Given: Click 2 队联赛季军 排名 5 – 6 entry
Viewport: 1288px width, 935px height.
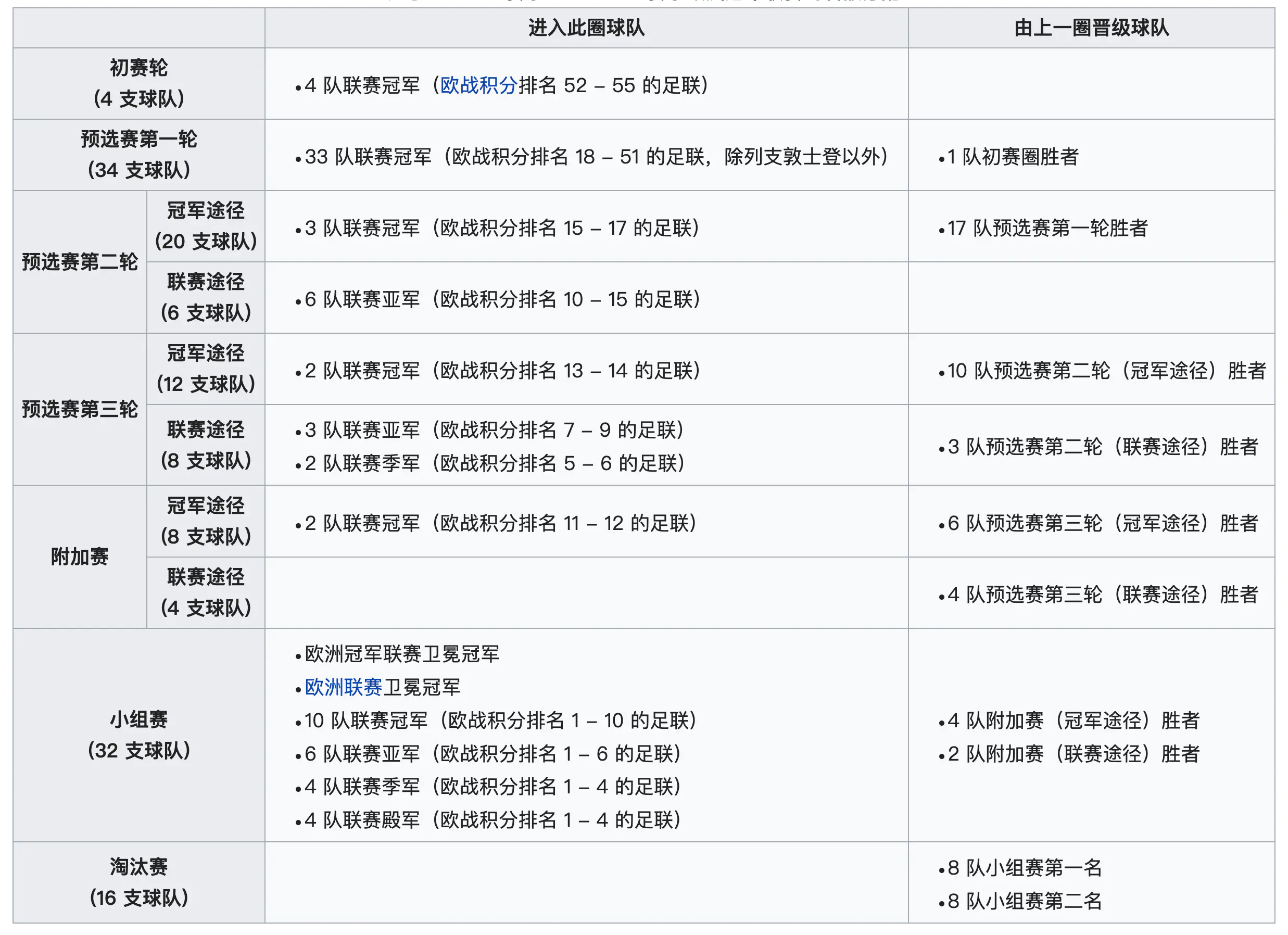Looking at the screenshot, I should (495, 463).
